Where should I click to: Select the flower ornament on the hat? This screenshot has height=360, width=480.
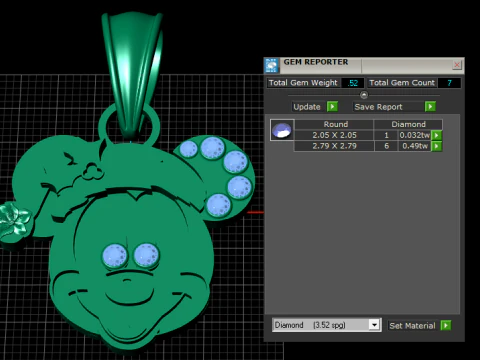tap(15, 220)
